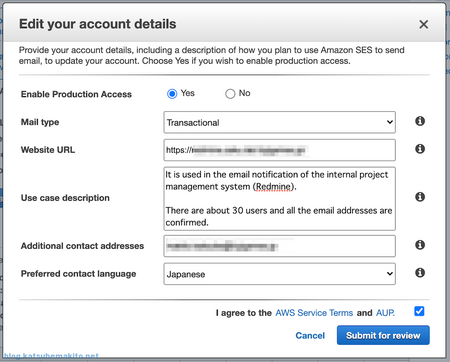Open the AWS Service Terms link
Image resolution: width=450 pixels, height=362 pixels.
click(x=314, y=313)
